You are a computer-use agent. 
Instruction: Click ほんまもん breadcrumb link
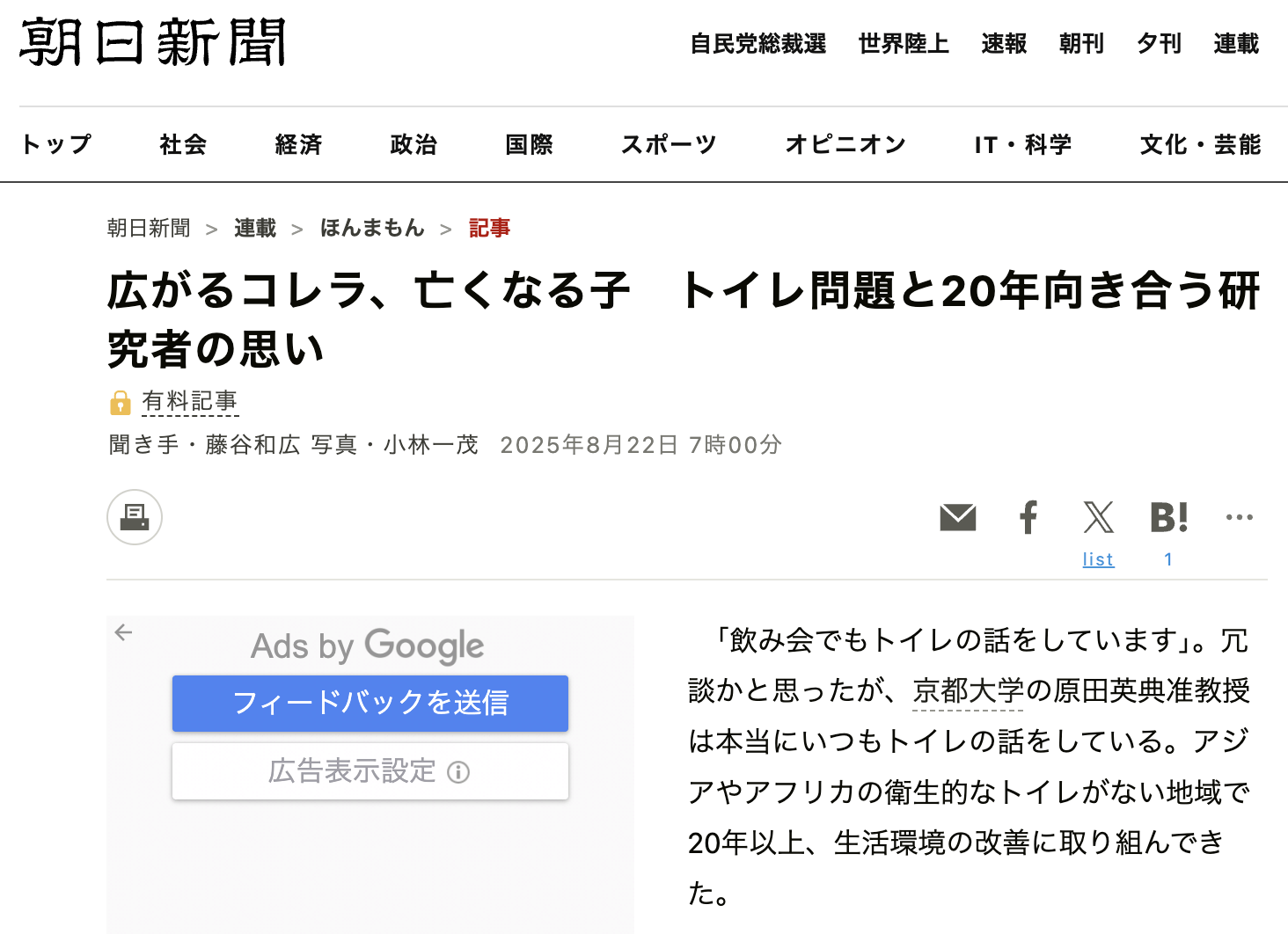pos(372,229)
